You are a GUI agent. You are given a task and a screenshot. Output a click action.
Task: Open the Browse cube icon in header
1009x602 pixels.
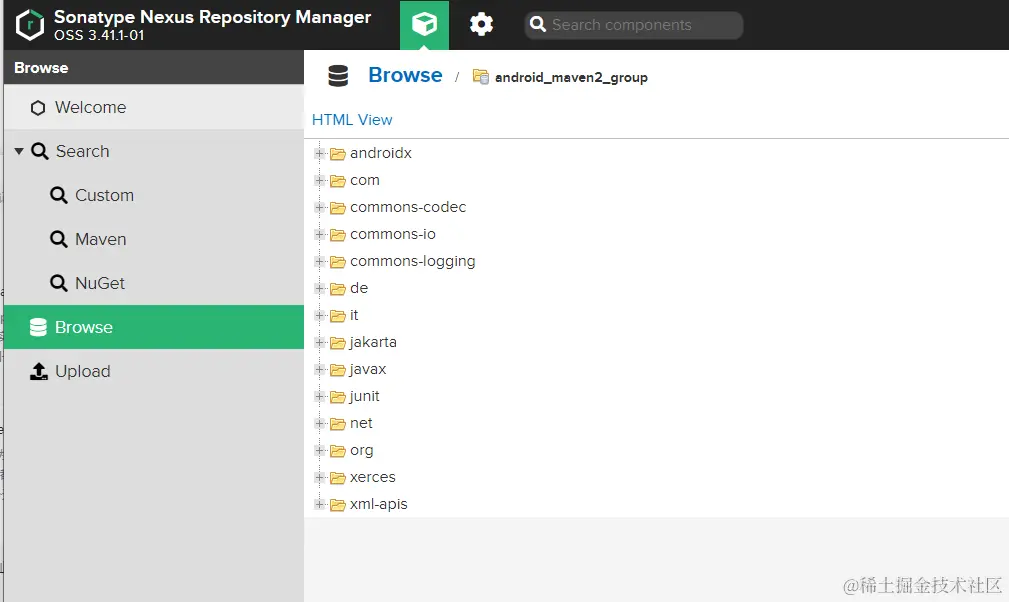click(x=424, y=25)
